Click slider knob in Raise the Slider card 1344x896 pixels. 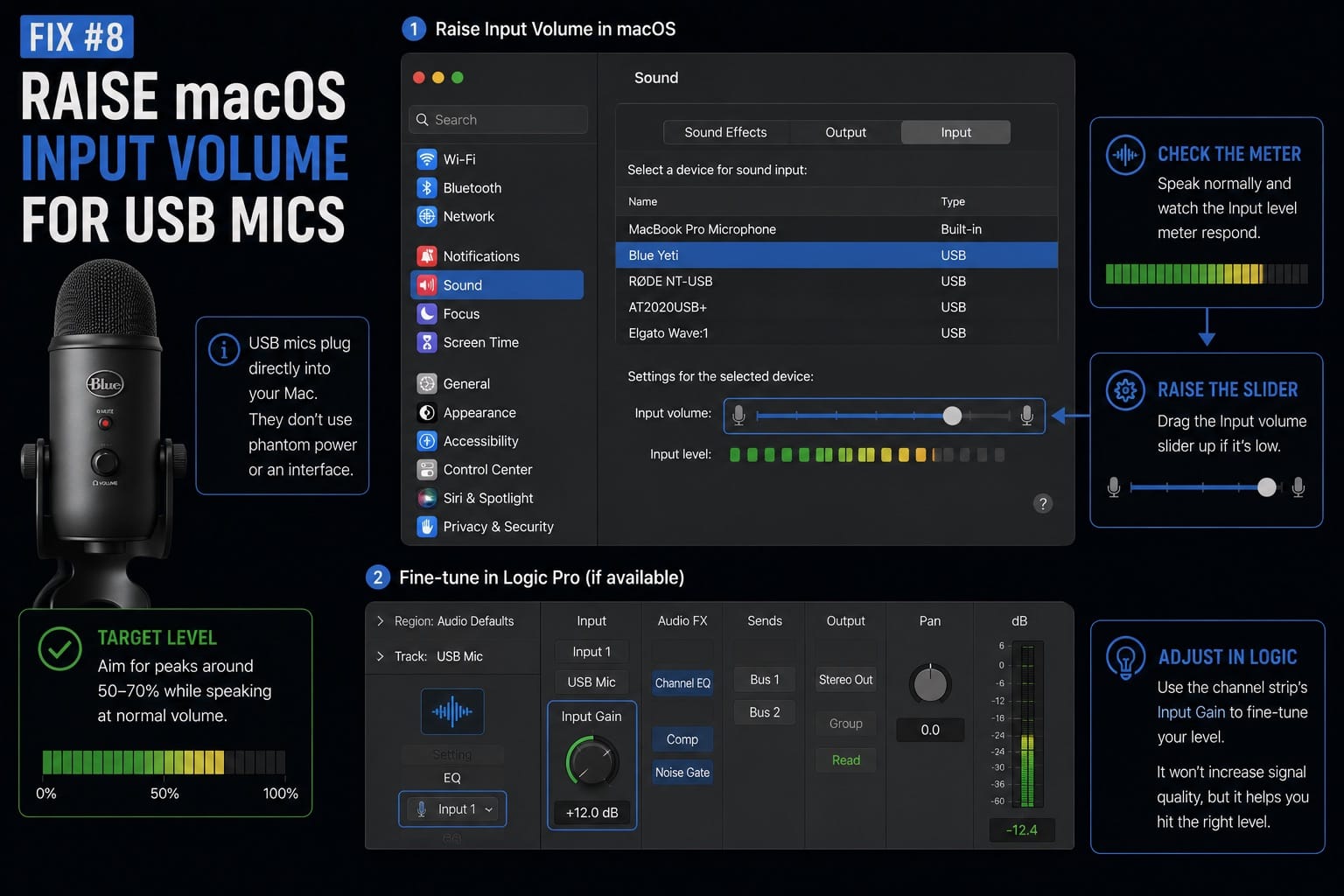[x=1266, y=487]
